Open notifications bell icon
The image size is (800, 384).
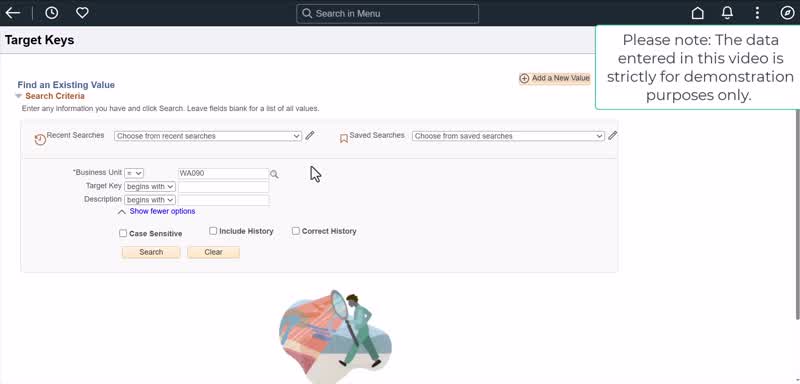click(727, 13)
